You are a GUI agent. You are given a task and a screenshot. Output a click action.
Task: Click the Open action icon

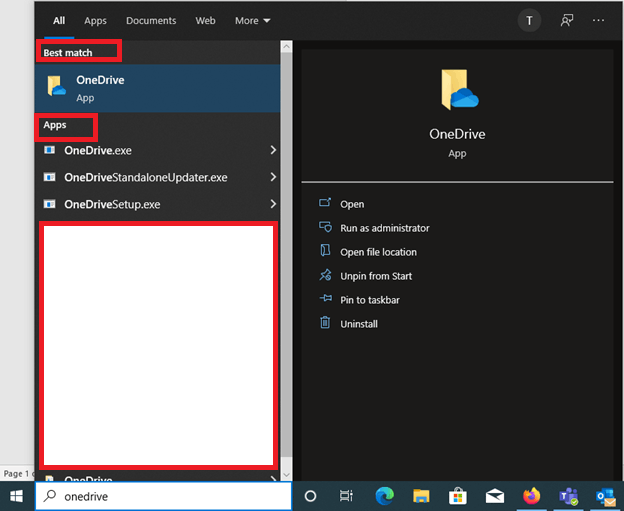pos(325,203)
